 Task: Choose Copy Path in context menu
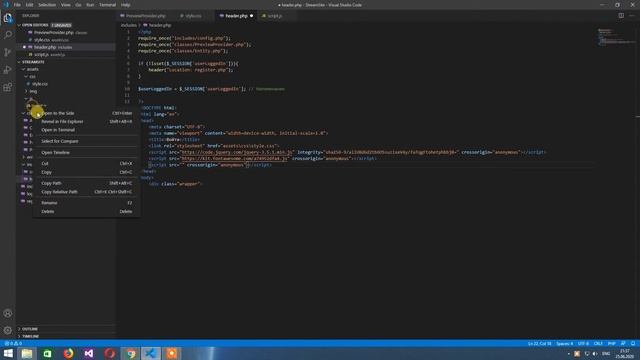(x=87, y=183)
